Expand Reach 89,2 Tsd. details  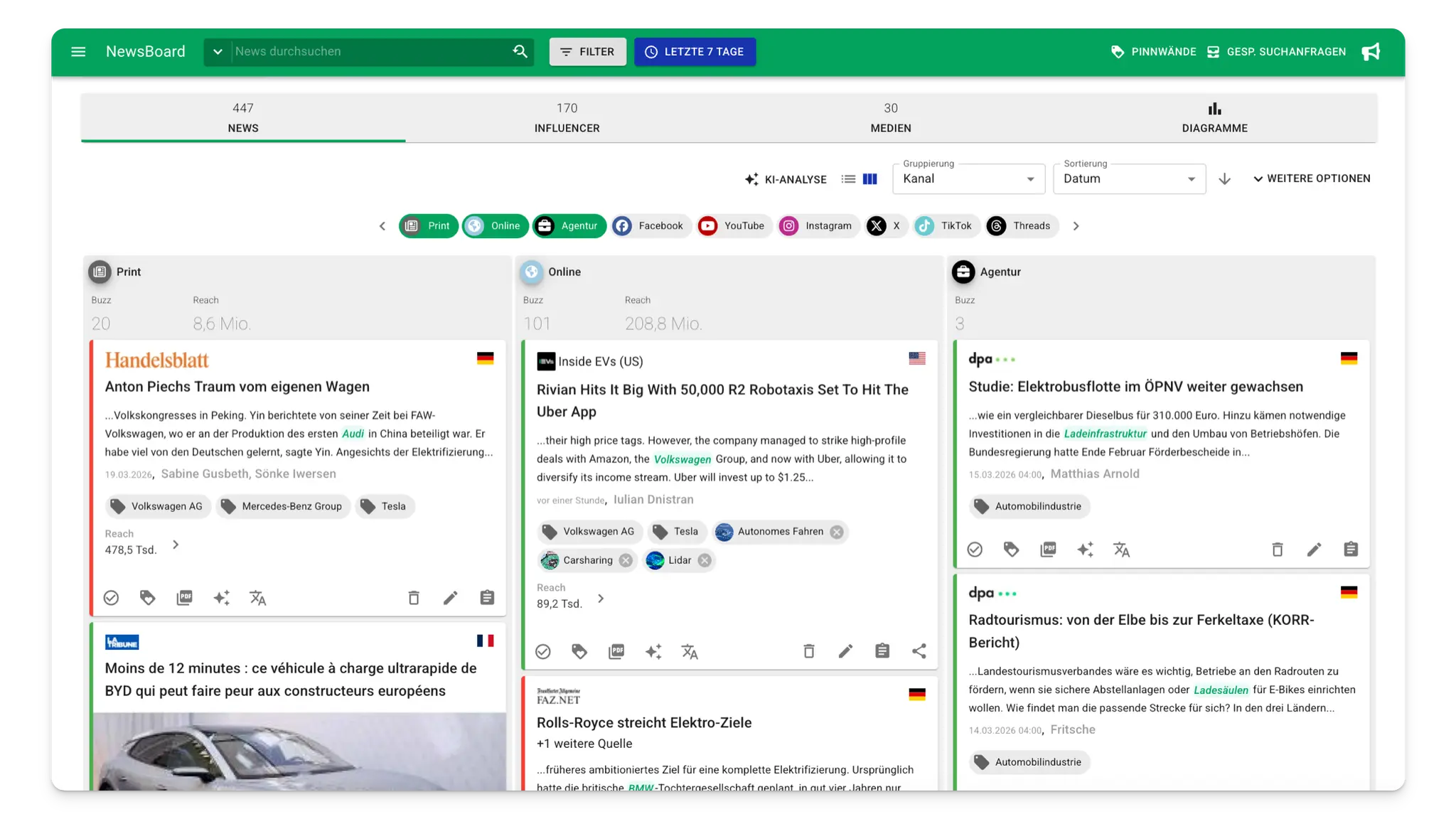coord(601,599)
